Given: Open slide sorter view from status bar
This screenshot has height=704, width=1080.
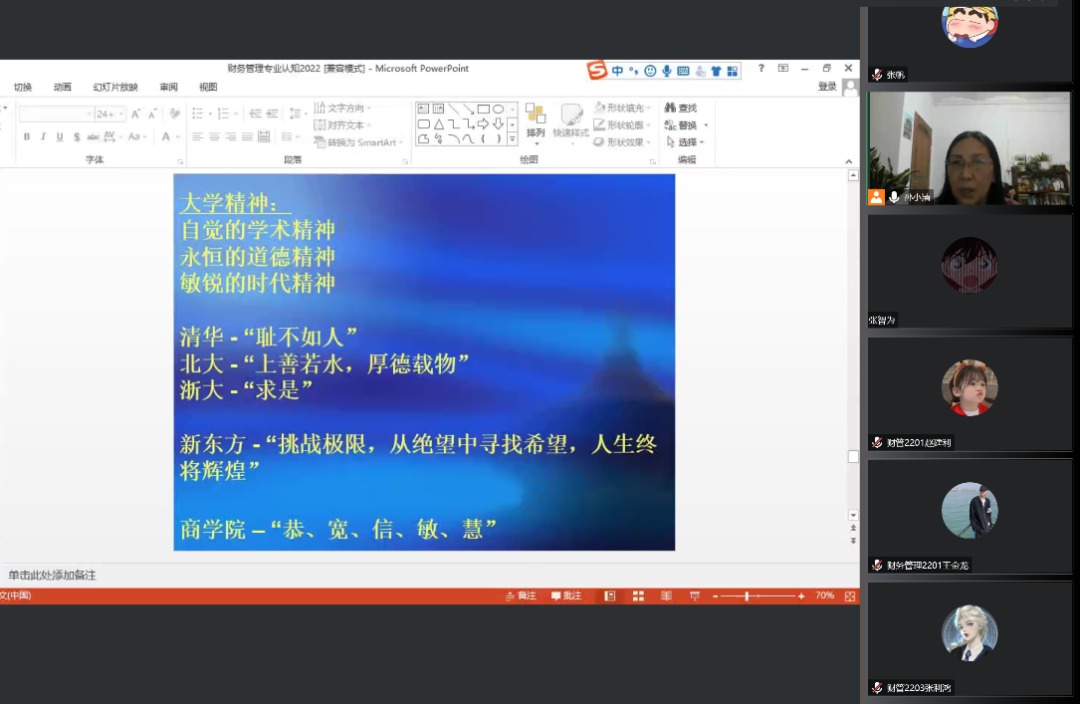Looking at the screenshot, I should tap(638, 596).
